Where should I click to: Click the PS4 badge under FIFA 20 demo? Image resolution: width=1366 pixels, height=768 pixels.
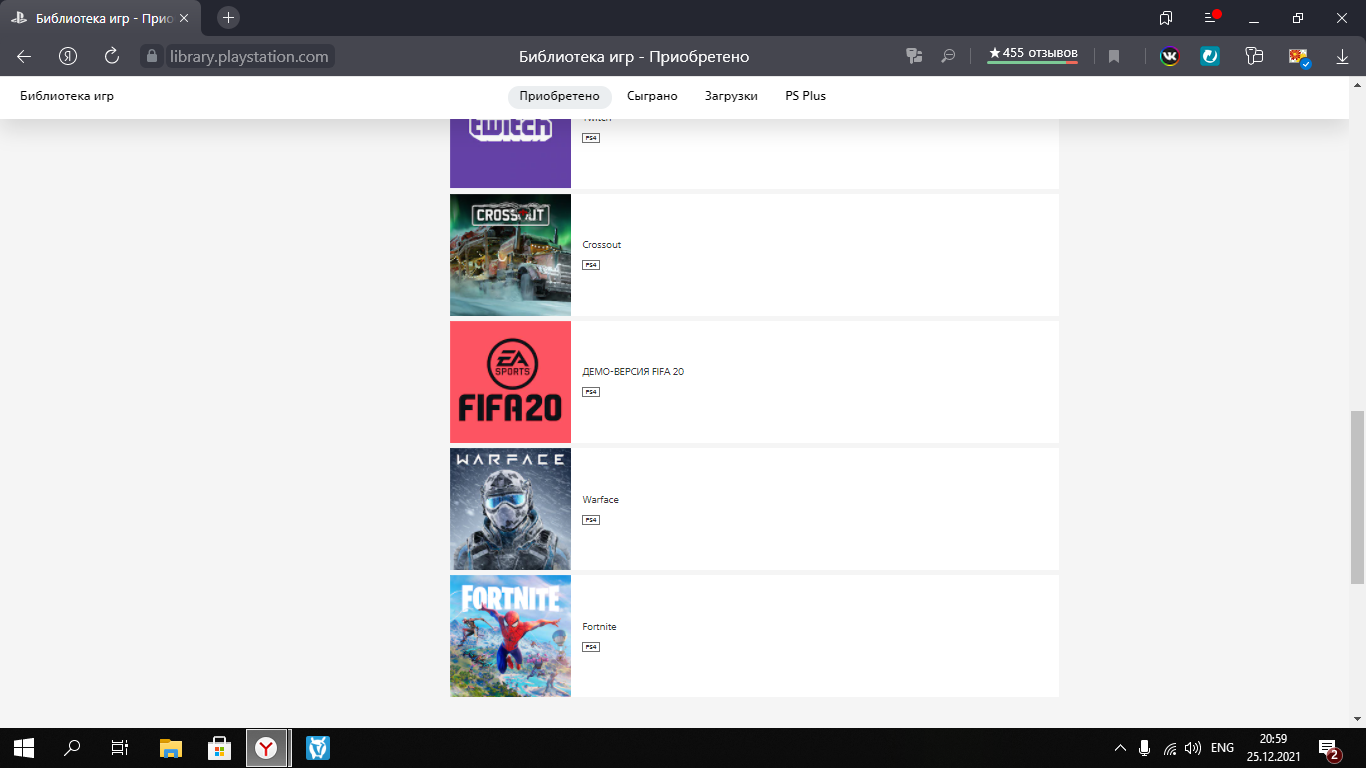(591, 392)
